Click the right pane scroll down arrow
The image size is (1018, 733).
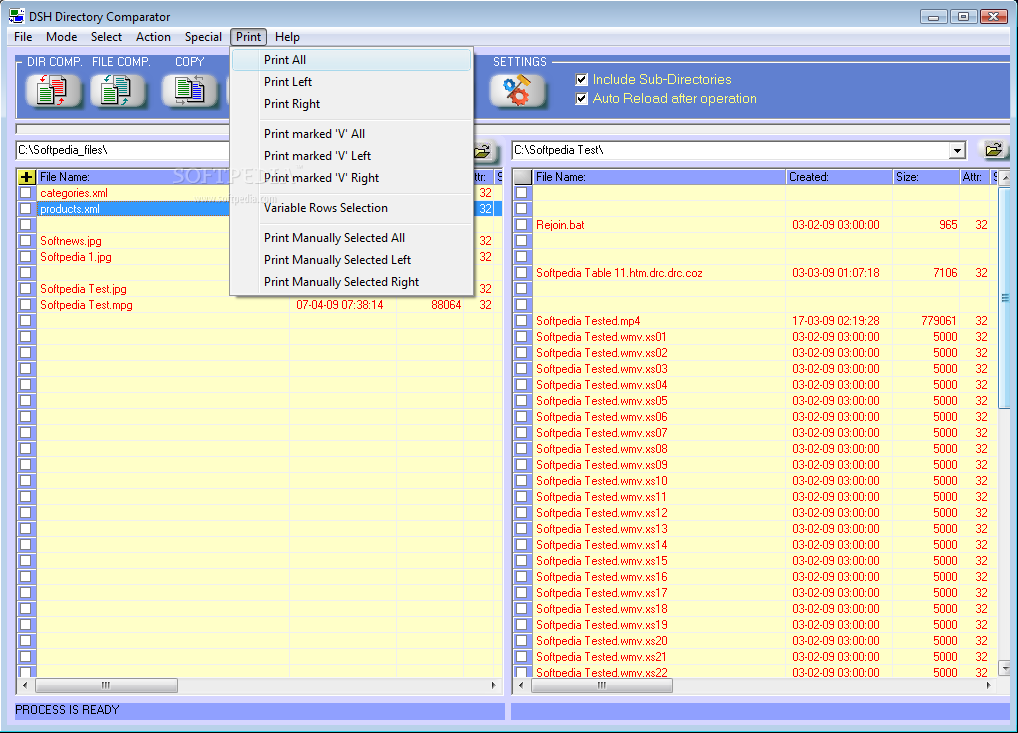click(x=1005, y=668)
